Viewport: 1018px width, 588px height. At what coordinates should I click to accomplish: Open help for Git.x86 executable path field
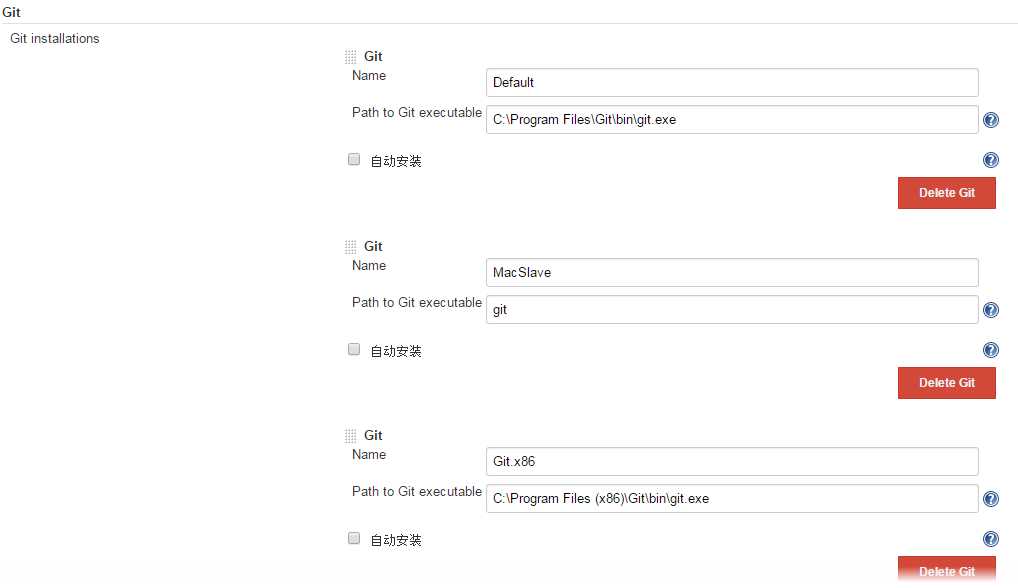[x=991, y=499]
